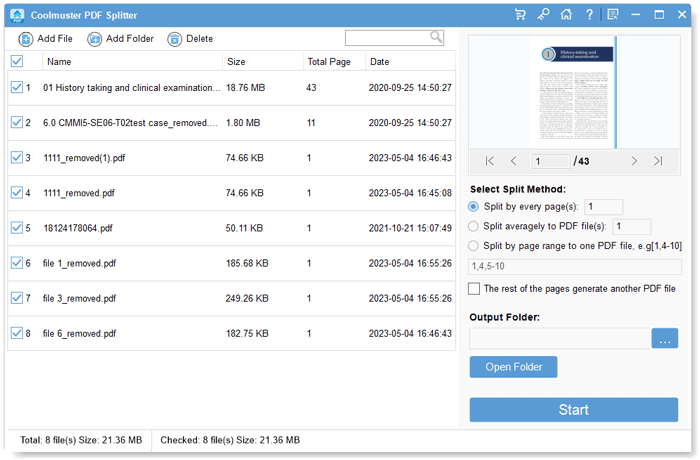Click the Add Folder label
700x460 pixels.
129,39
